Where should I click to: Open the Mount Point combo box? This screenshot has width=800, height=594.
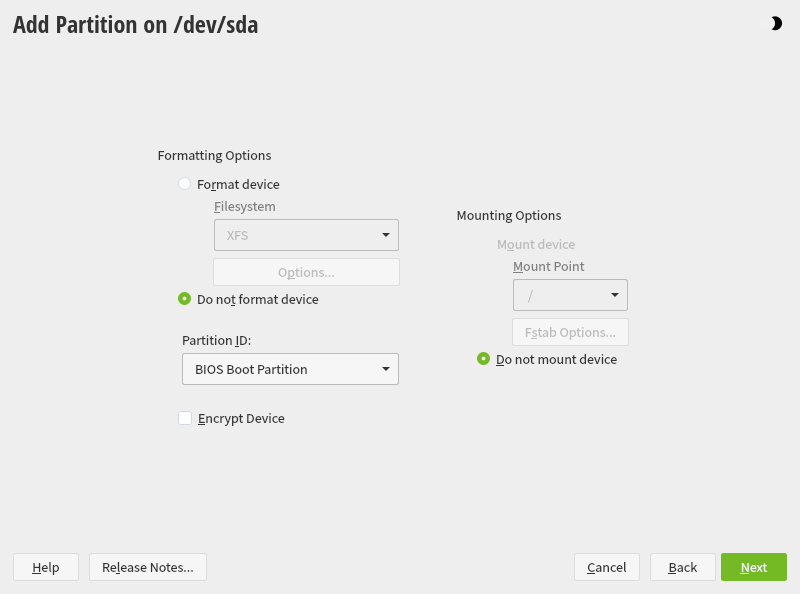tap(570, 295)
